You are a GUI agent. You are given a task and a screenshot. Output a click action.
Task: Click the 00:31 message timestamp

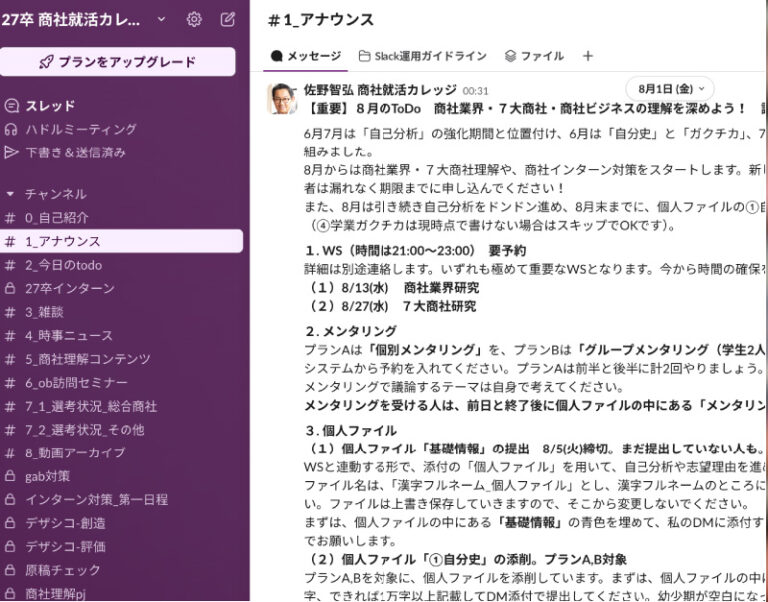pyautogui.click(x=476, y=91)
